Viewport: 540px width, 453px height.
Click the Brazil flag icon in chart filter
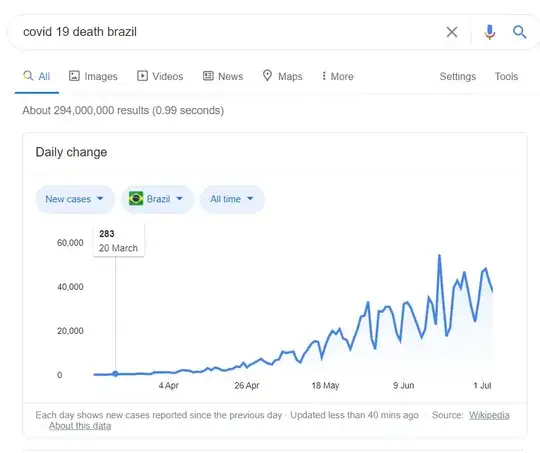pos(136,198)
